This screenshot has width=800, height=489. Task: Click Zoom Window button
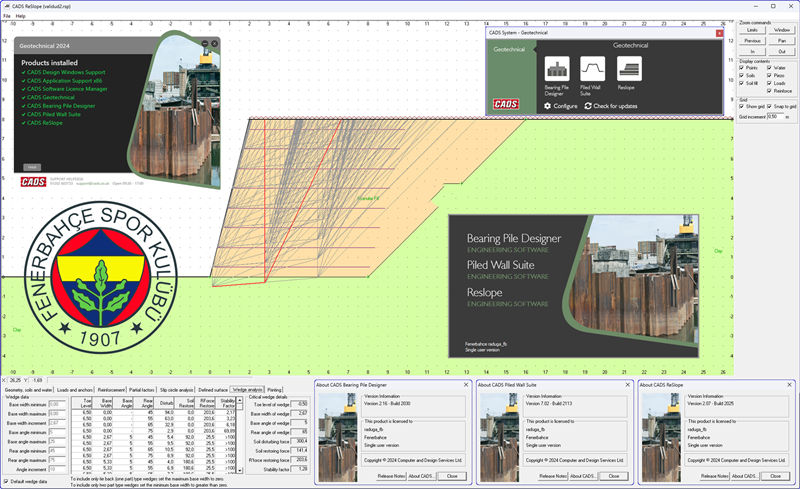pos(782,30)
